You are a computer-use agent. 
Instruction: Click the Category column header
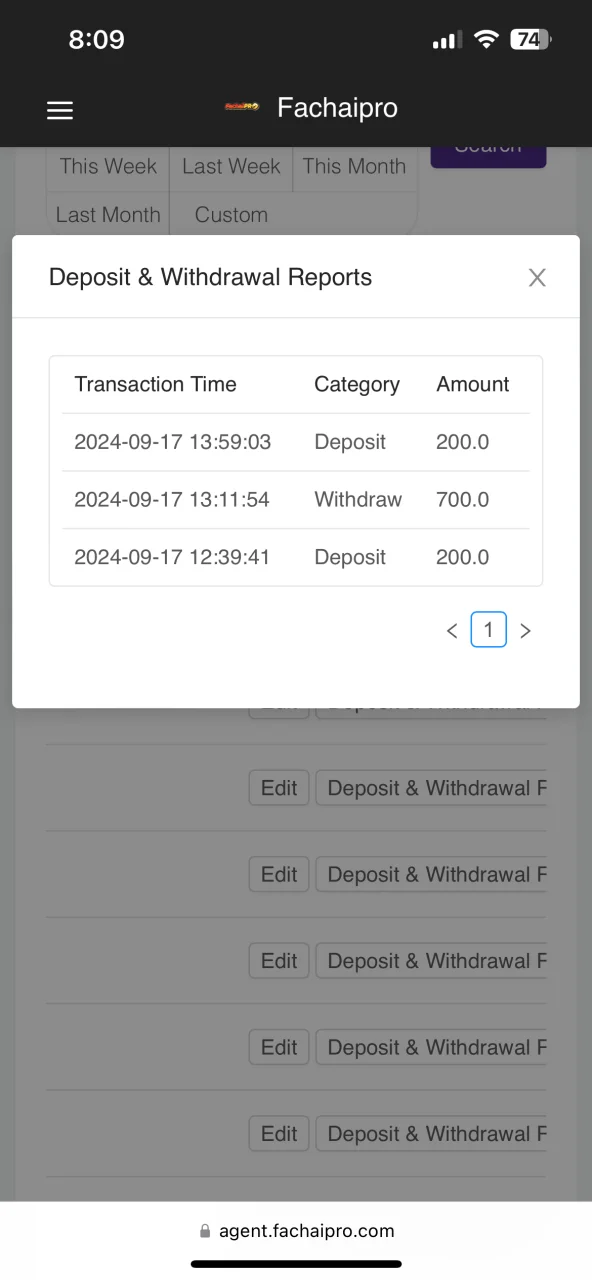[357, 384]
